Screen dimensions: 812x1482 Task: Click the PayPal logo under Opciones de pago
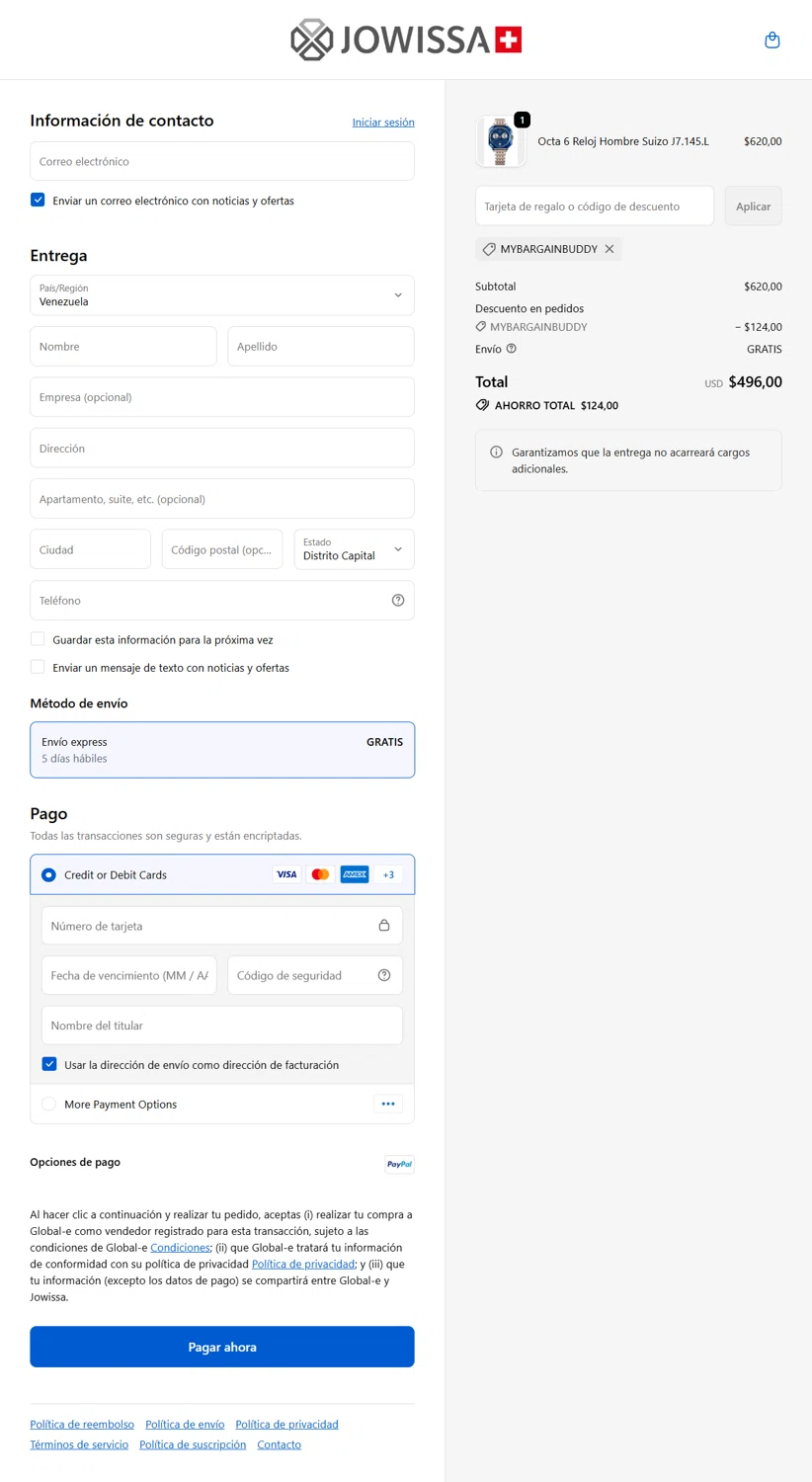point(399,1164)
